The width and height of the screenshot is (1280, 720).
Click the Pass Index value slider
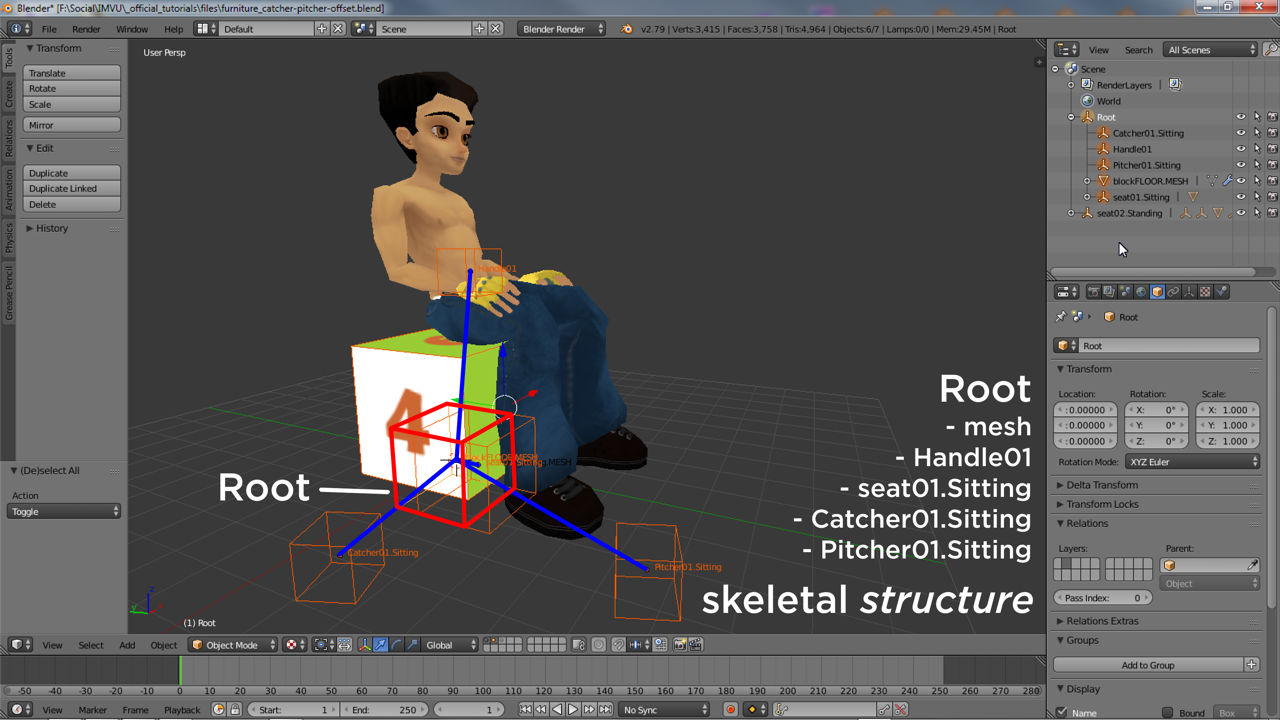[1103, 598]
